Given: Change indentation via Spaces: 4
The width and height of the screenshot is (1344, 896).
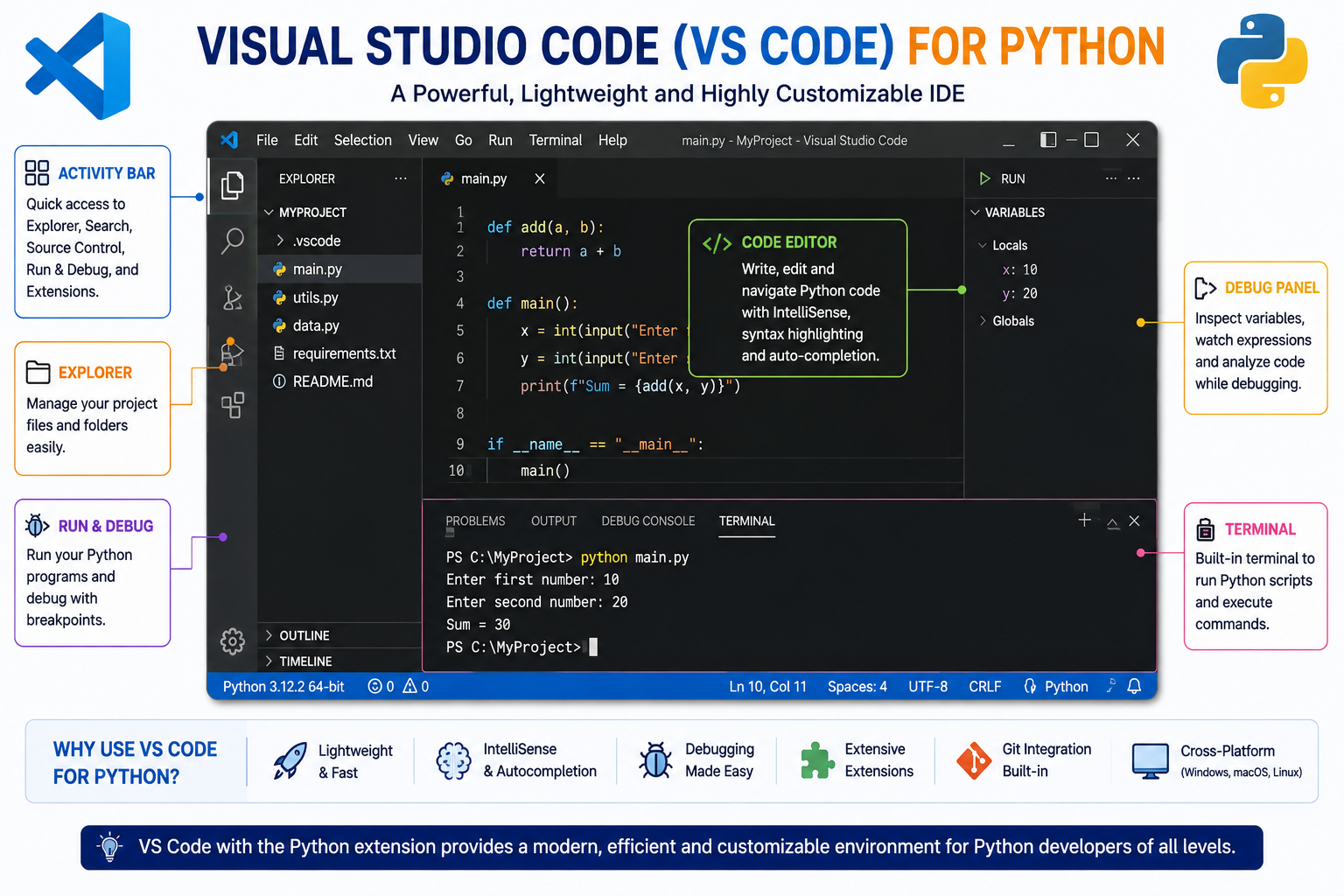Looking at the screenshot, I should tap(857, 687).
